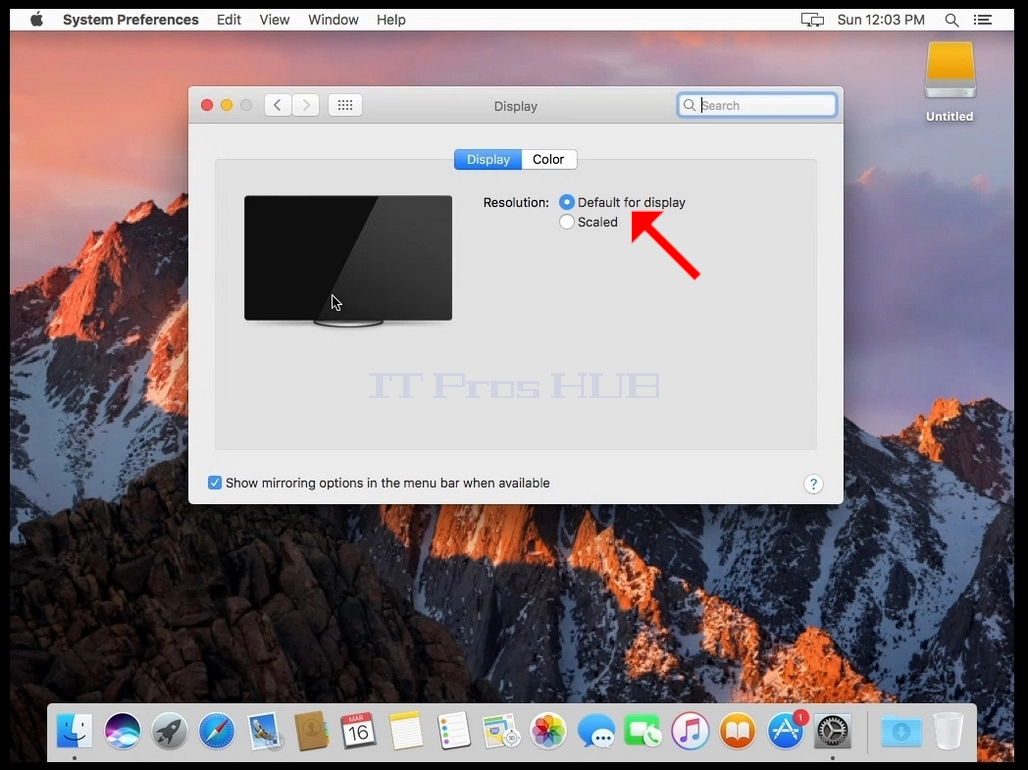Click the display monitor preview image
The height and width of the screenshot is (770, 1028).
pos(348,260)
